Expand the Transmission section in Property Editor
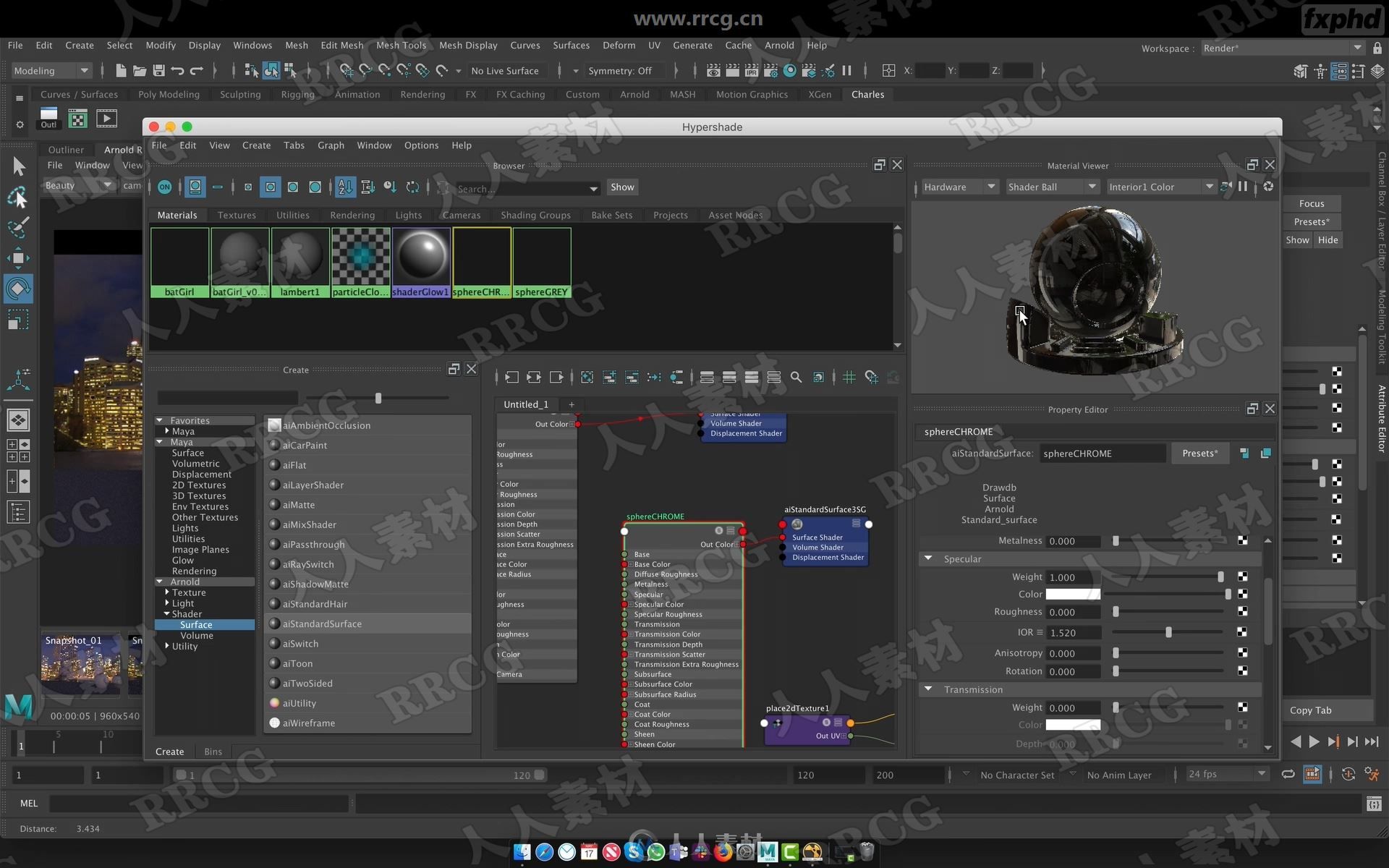This screenshot has height=868, width=1389. 928,689
